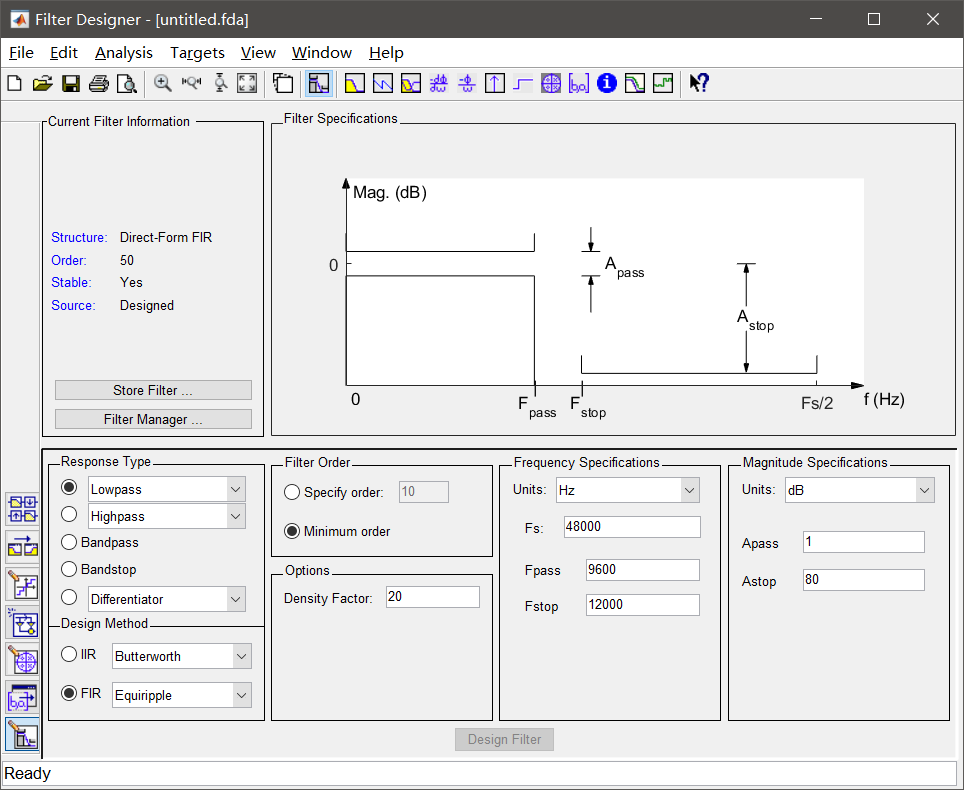The image size is (964, 790).
Task: Choose the IIR design method radio button
Action: pyautogui.click(x=69, y=654)
